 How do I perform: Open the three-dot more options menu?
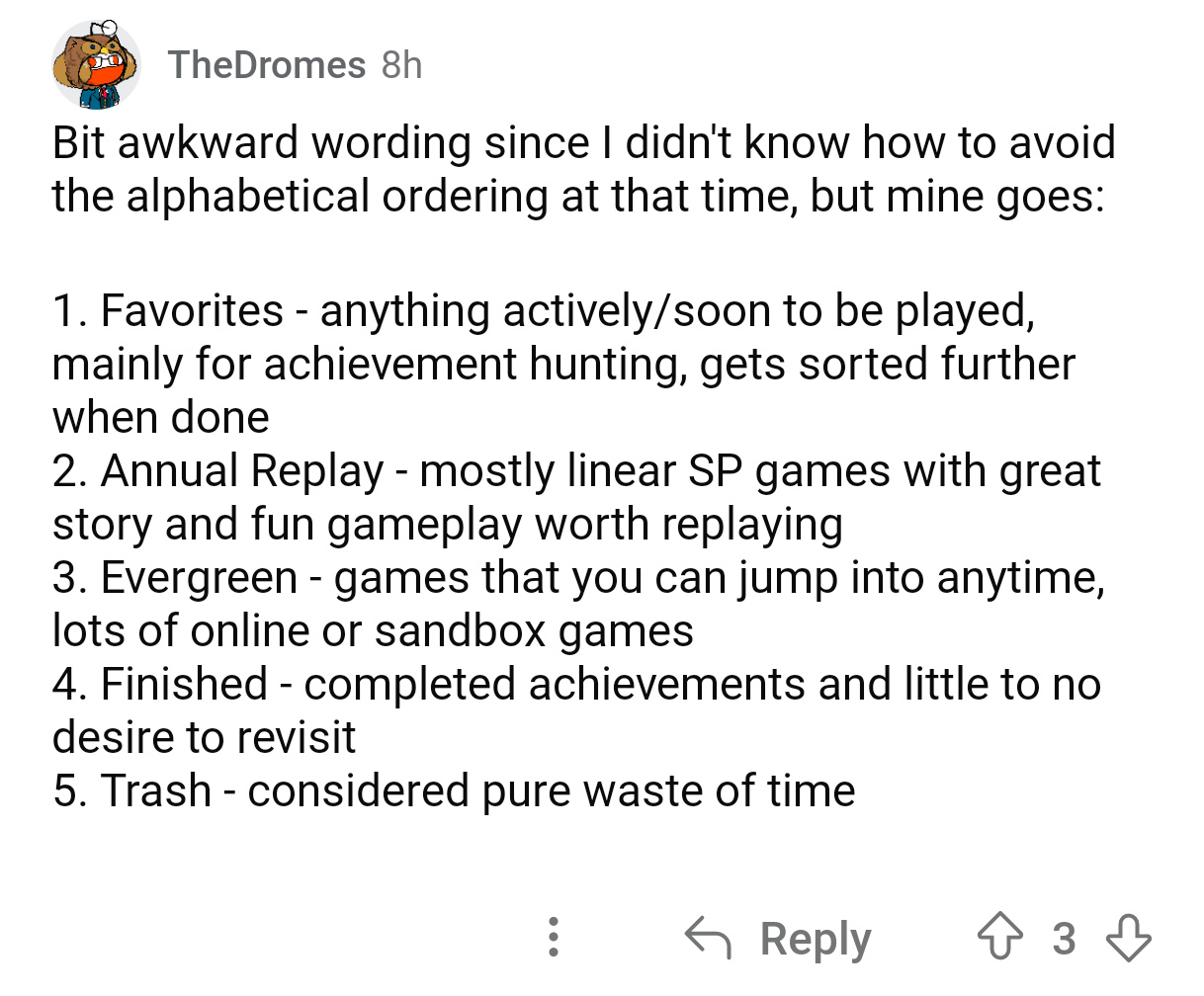point(554,937)
